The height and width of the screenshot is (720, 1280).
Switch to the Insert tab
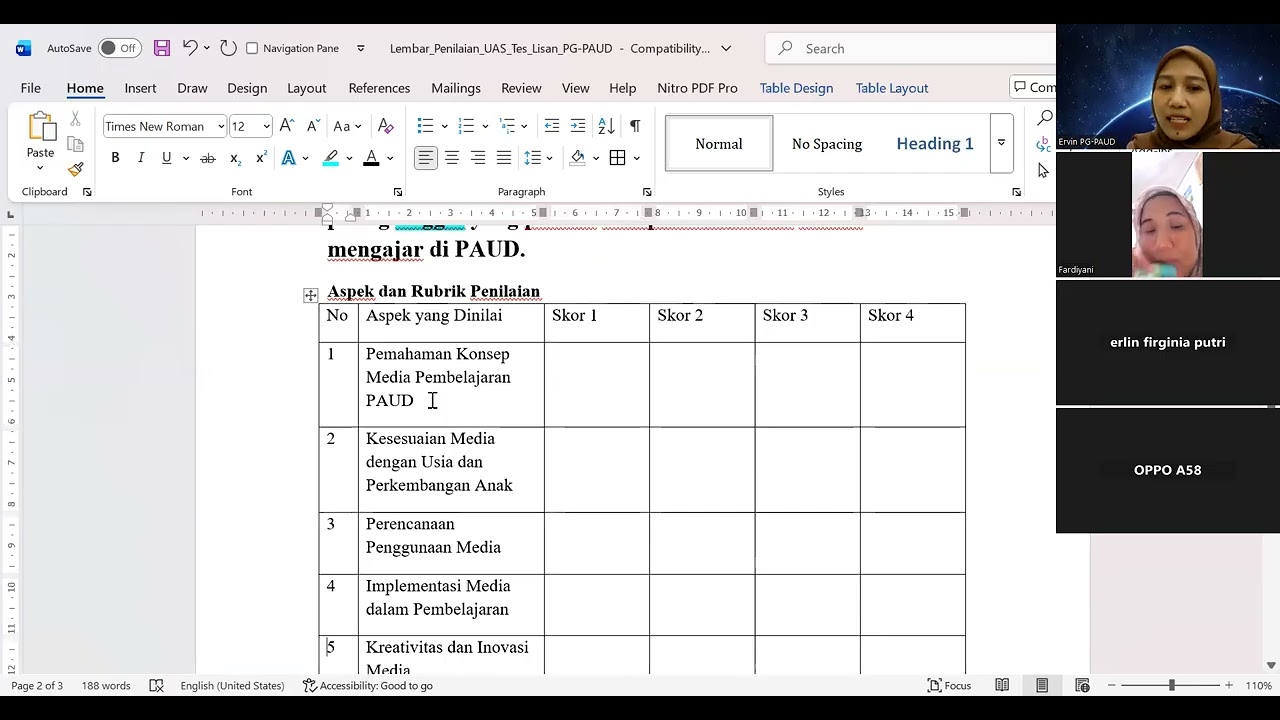[x=140, y=88]
